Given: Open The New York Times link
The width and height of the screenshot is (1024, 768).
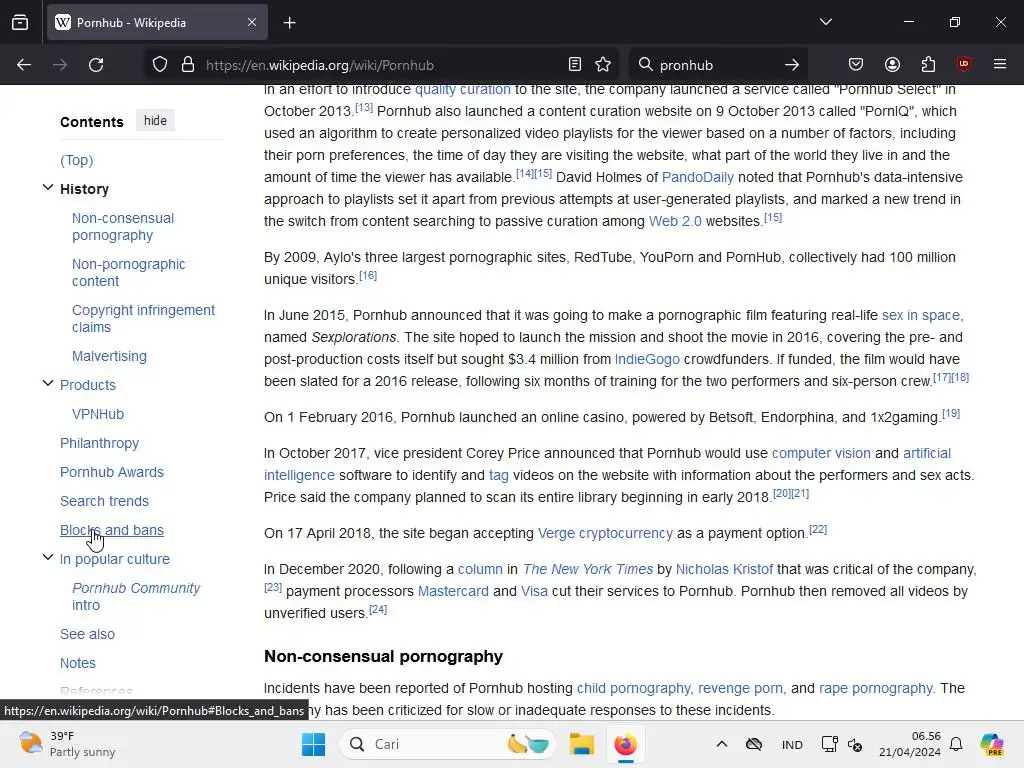Looking at the screenshot, I should pyautogui.click(x=588, y=569).
